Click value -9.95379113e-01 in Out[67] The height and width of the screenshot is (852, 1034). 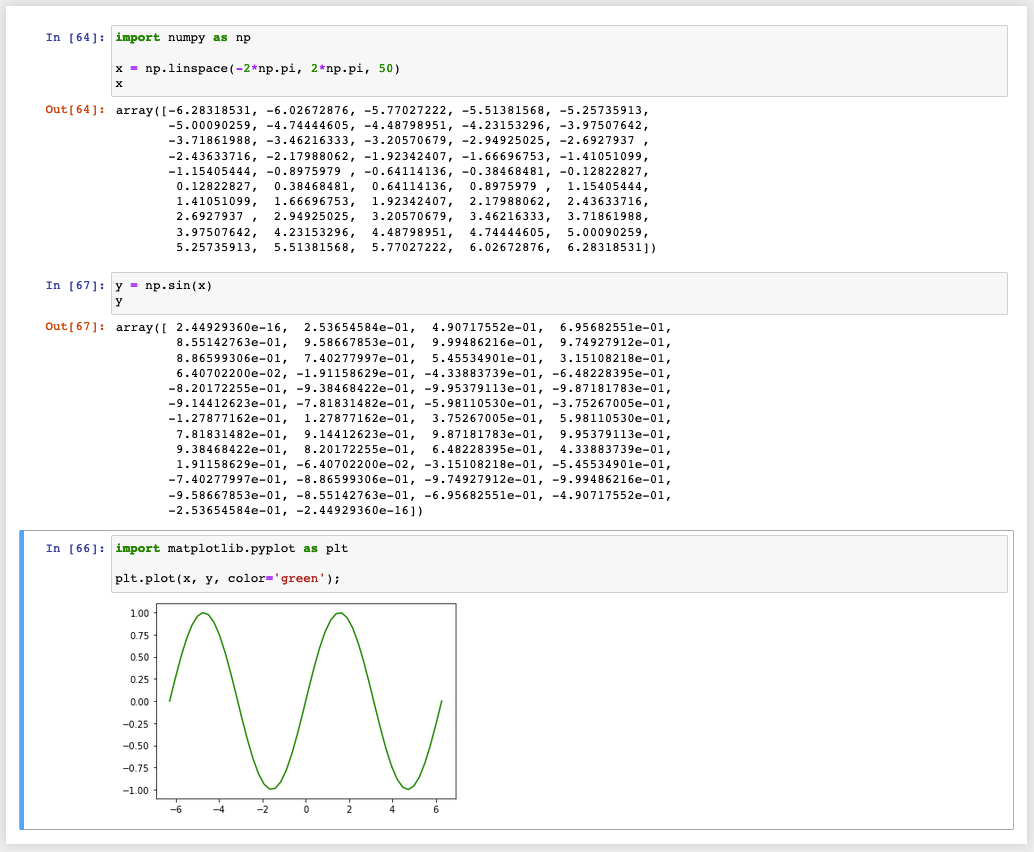481,388
